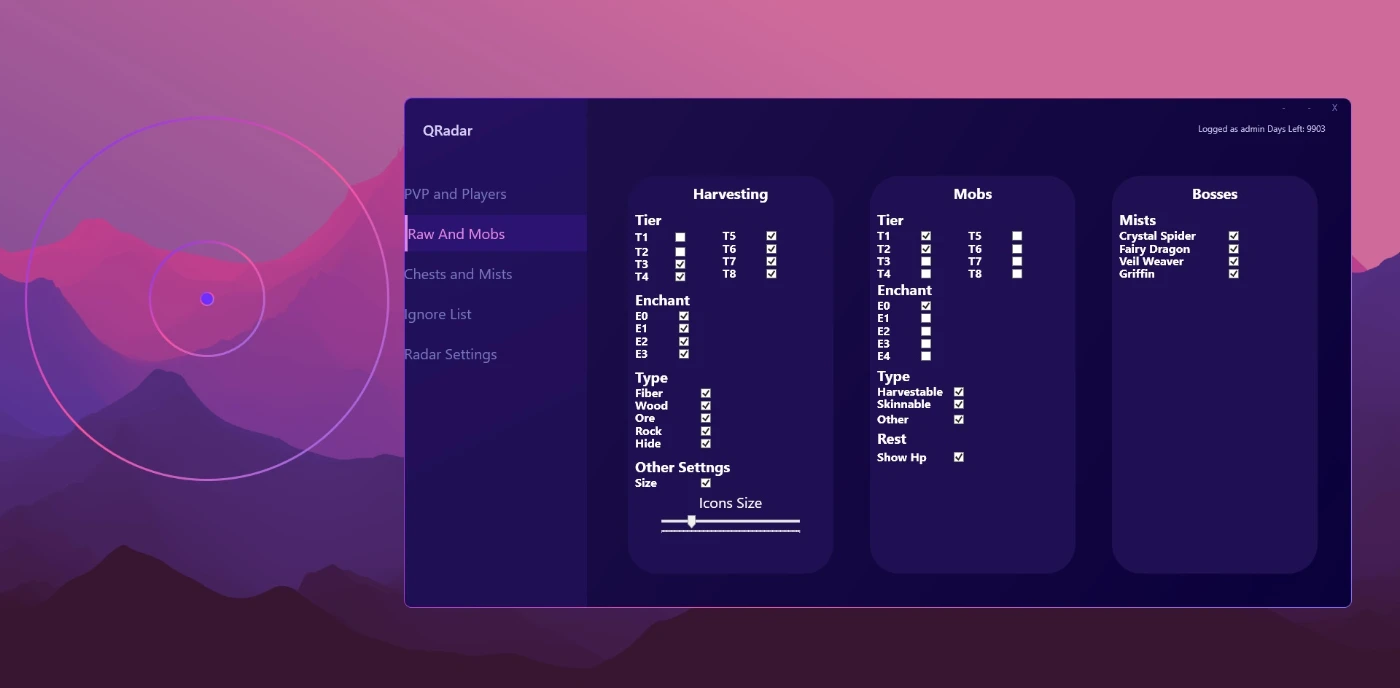Screen dimensions: 1400x688
Task: Toggle Griffin boss checkbox
Action: point(1234,273)
